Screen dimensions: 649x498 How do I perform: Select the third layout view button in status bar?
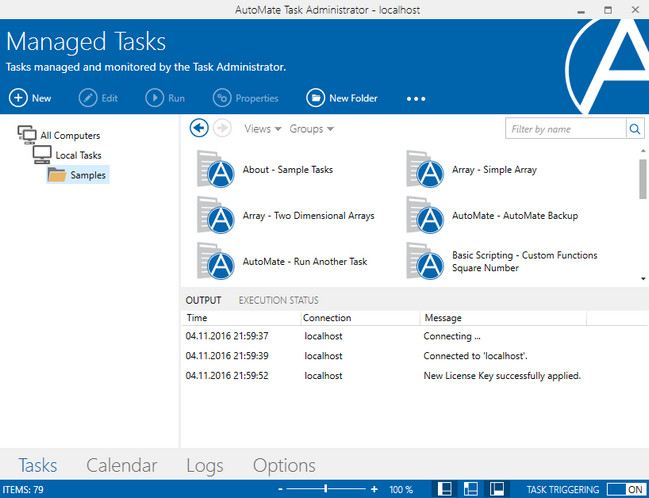[x=495, y=489]
